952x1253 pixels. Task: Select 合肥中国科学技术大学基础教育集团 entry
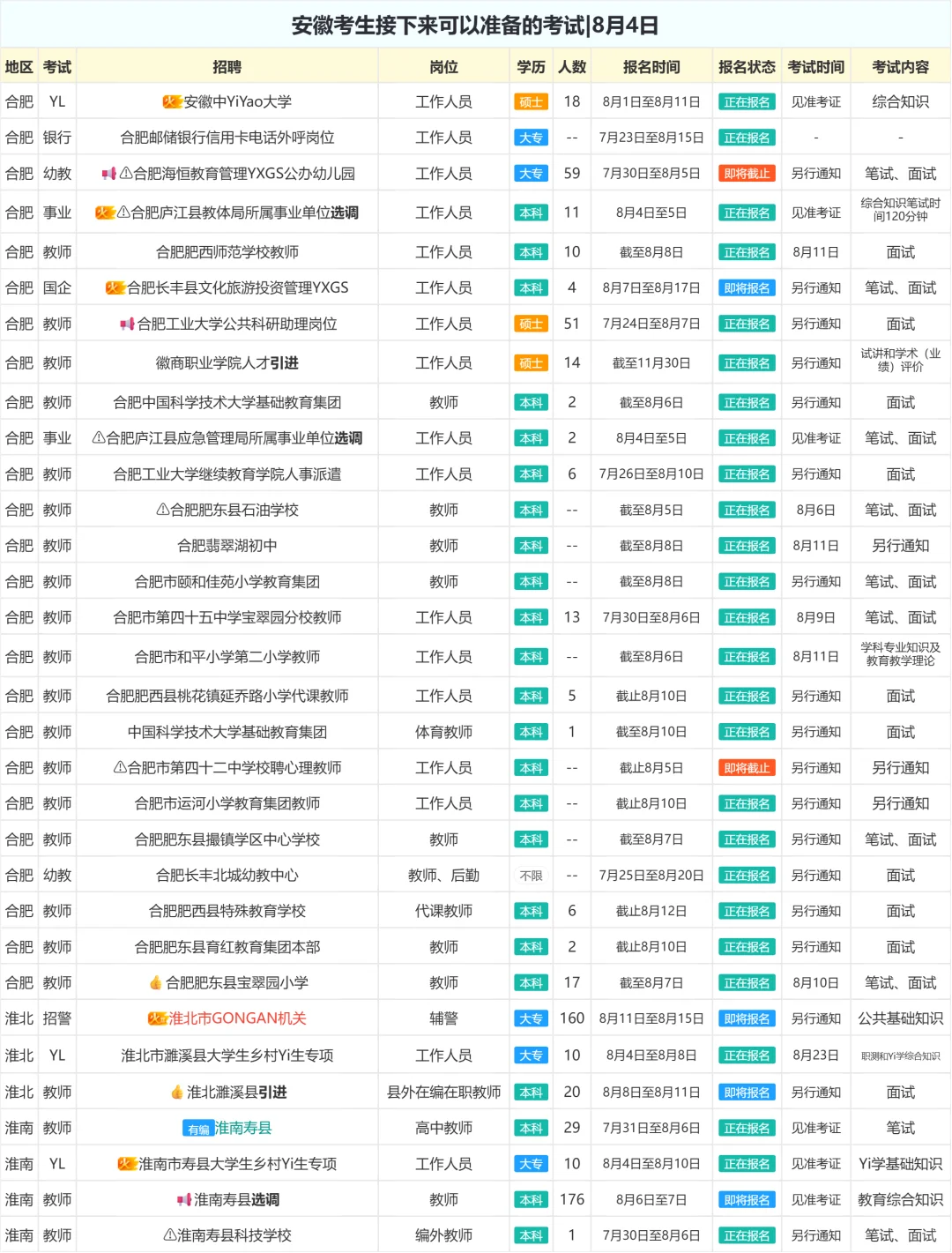[x=227, y=403]
